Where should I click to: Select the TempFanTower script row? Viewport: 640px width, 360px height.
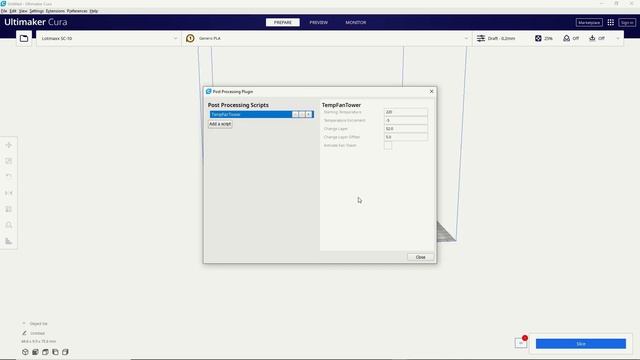point(262,115)
